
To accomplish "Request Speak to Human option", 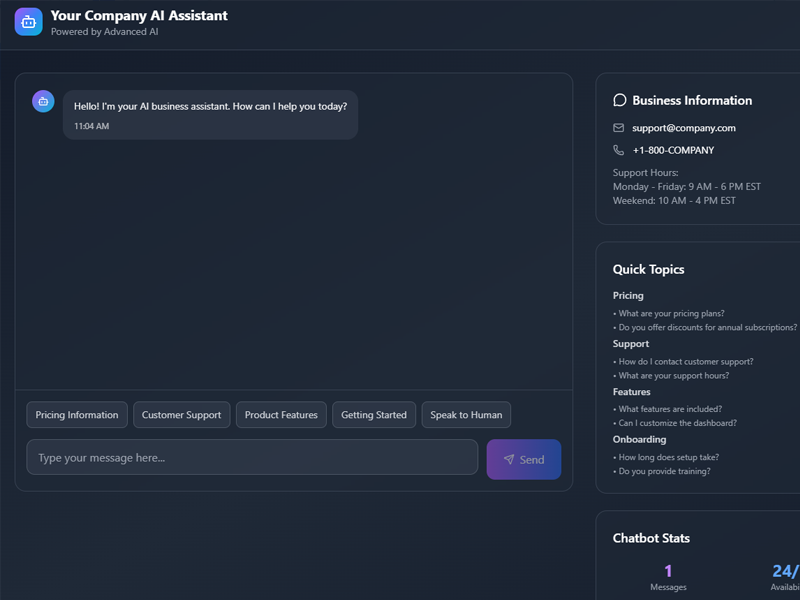I will click(466, 415).
